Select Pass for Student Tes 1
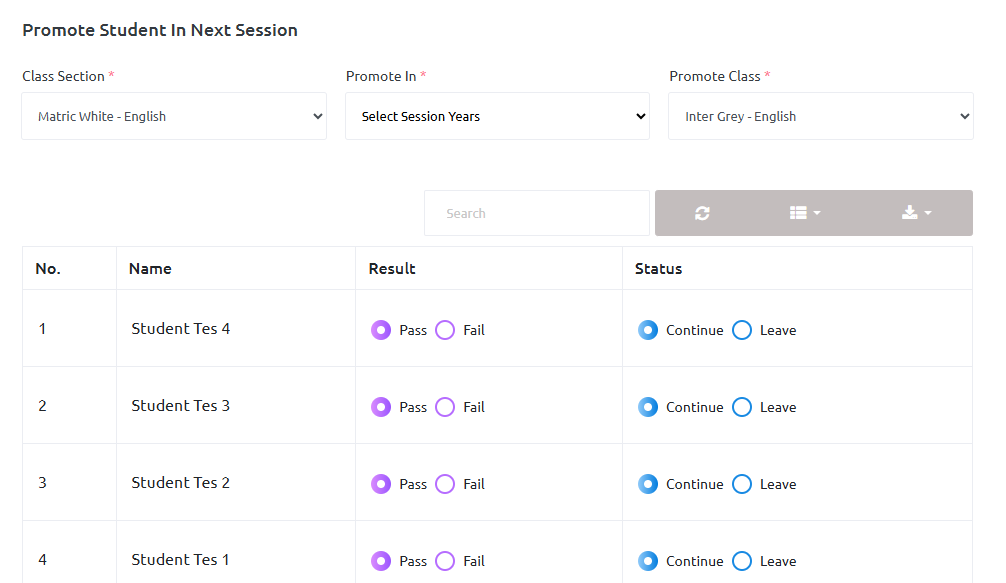The width and height of the screenshot is (1006, 583). pos(381,561)
